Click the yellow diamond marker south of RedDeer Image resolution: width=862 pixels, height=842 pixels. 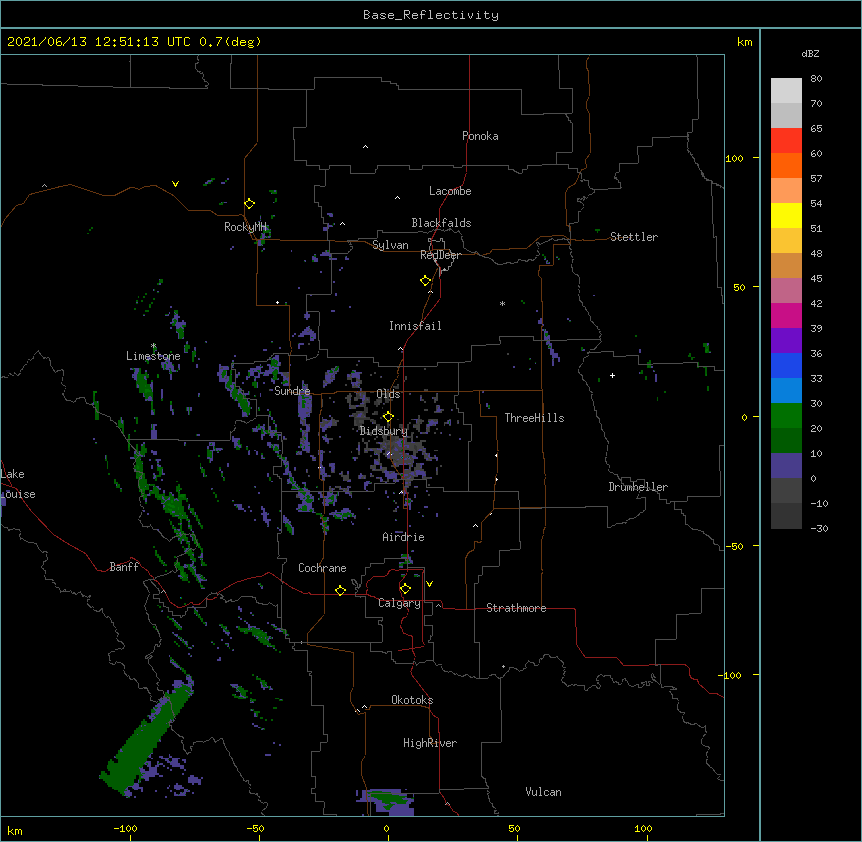pyautogui.click(x=425, y=281)
